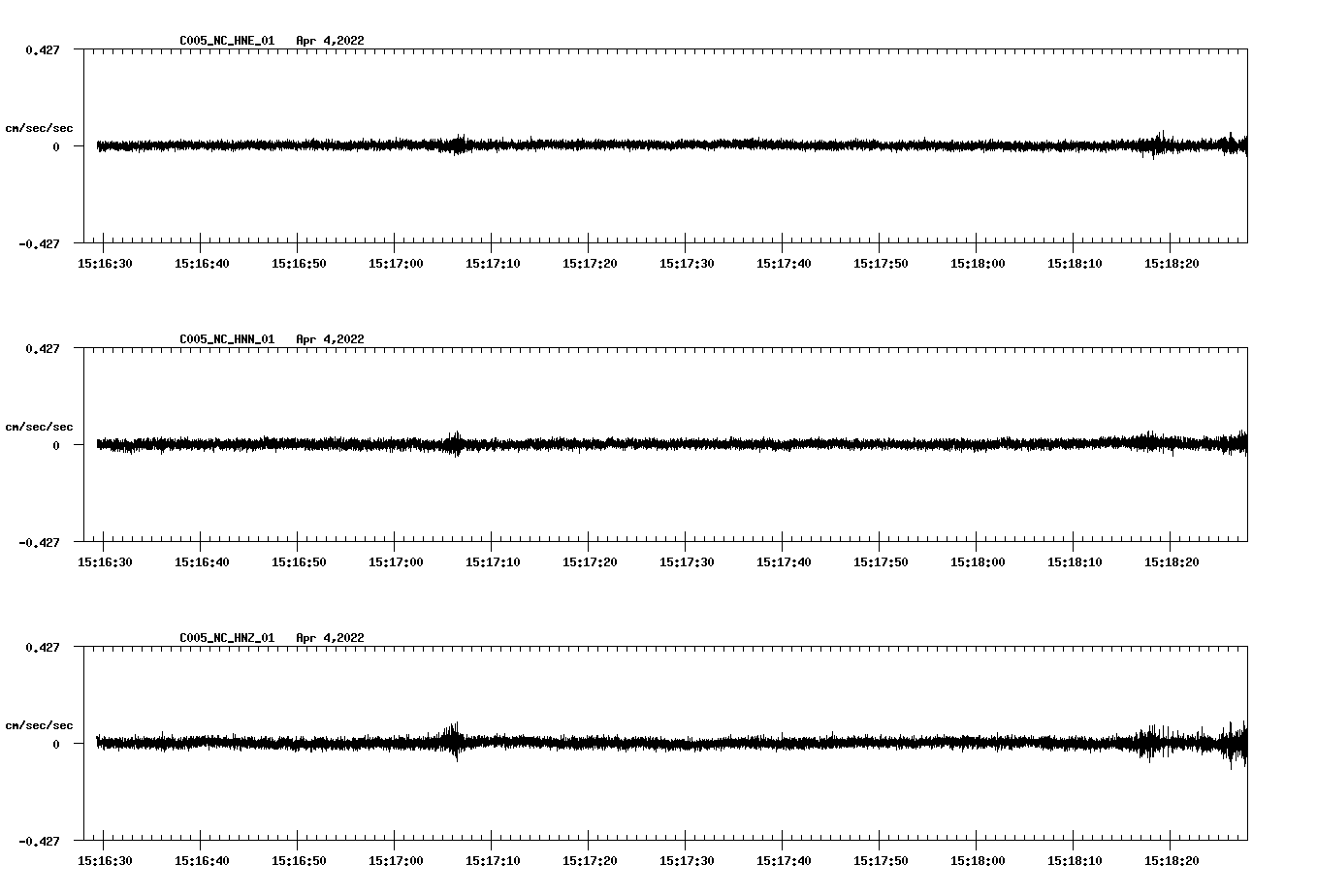Viewport: 1317px width, 896px height.
Task: Click the 15:17:30 time label on the HNE plot
Action: click(x=687, y=264)
